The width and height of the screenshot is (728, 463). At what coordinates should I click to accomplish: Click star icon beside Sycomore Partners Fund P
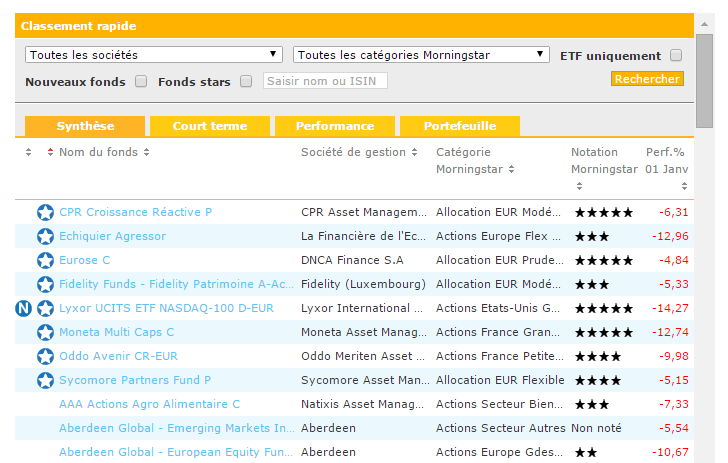coord(45,380)
